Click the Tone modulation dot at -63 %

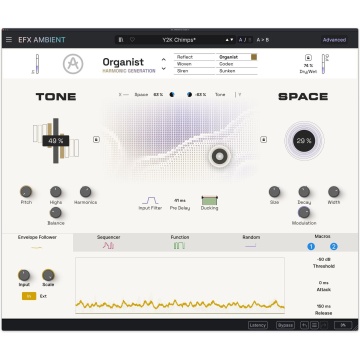click(189, 95)
